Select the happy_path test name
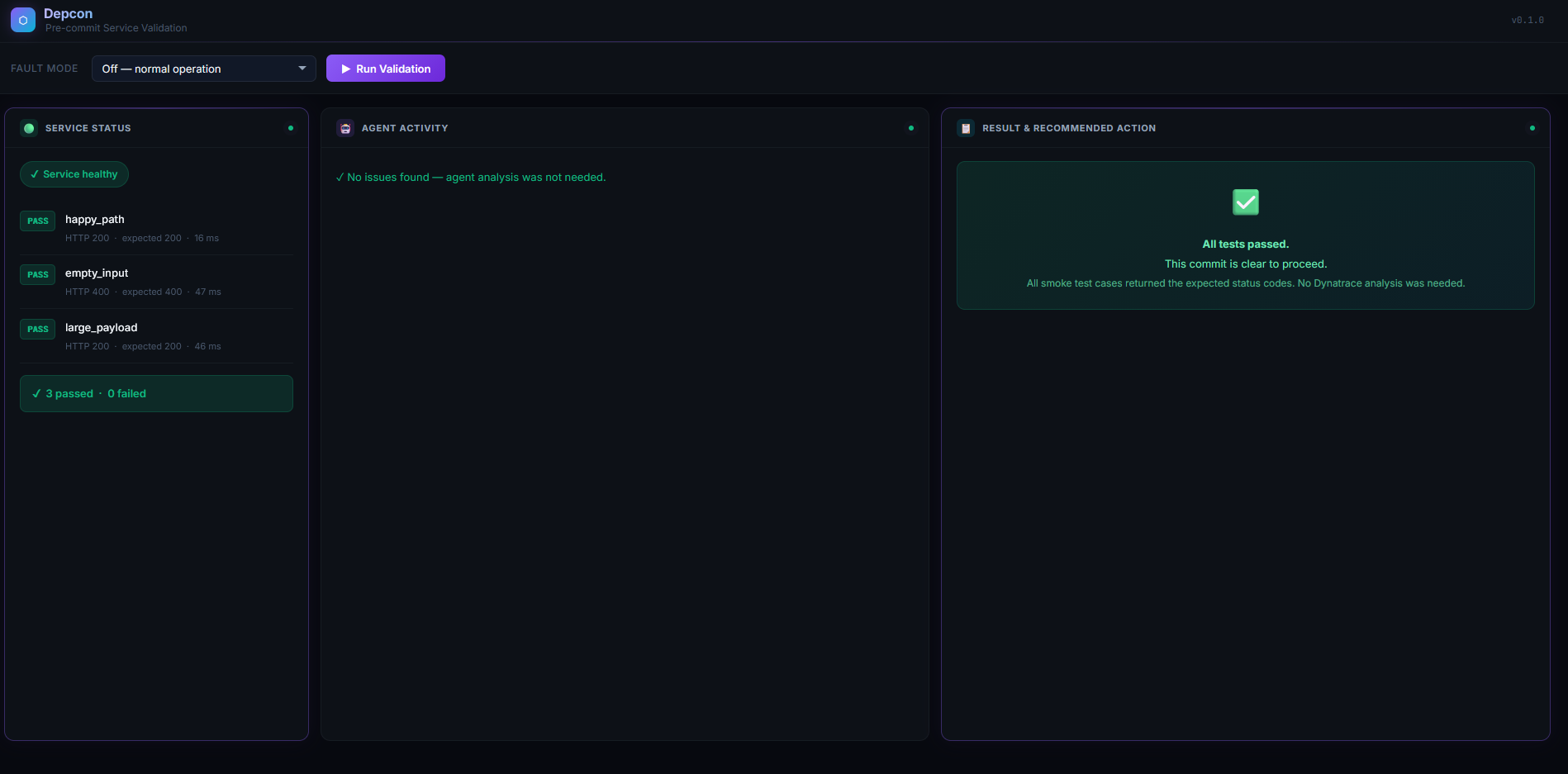Screen dimensions: 1568x774 (95, 220)
